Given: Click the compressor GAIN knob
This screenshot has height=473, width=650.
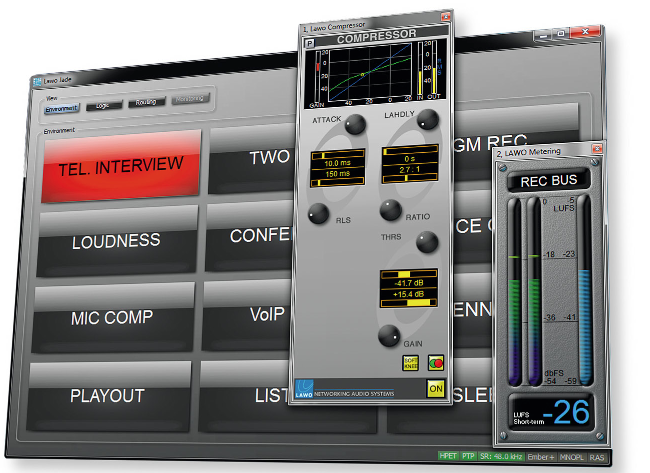Looking at the screenshot, I should (391, 335).
